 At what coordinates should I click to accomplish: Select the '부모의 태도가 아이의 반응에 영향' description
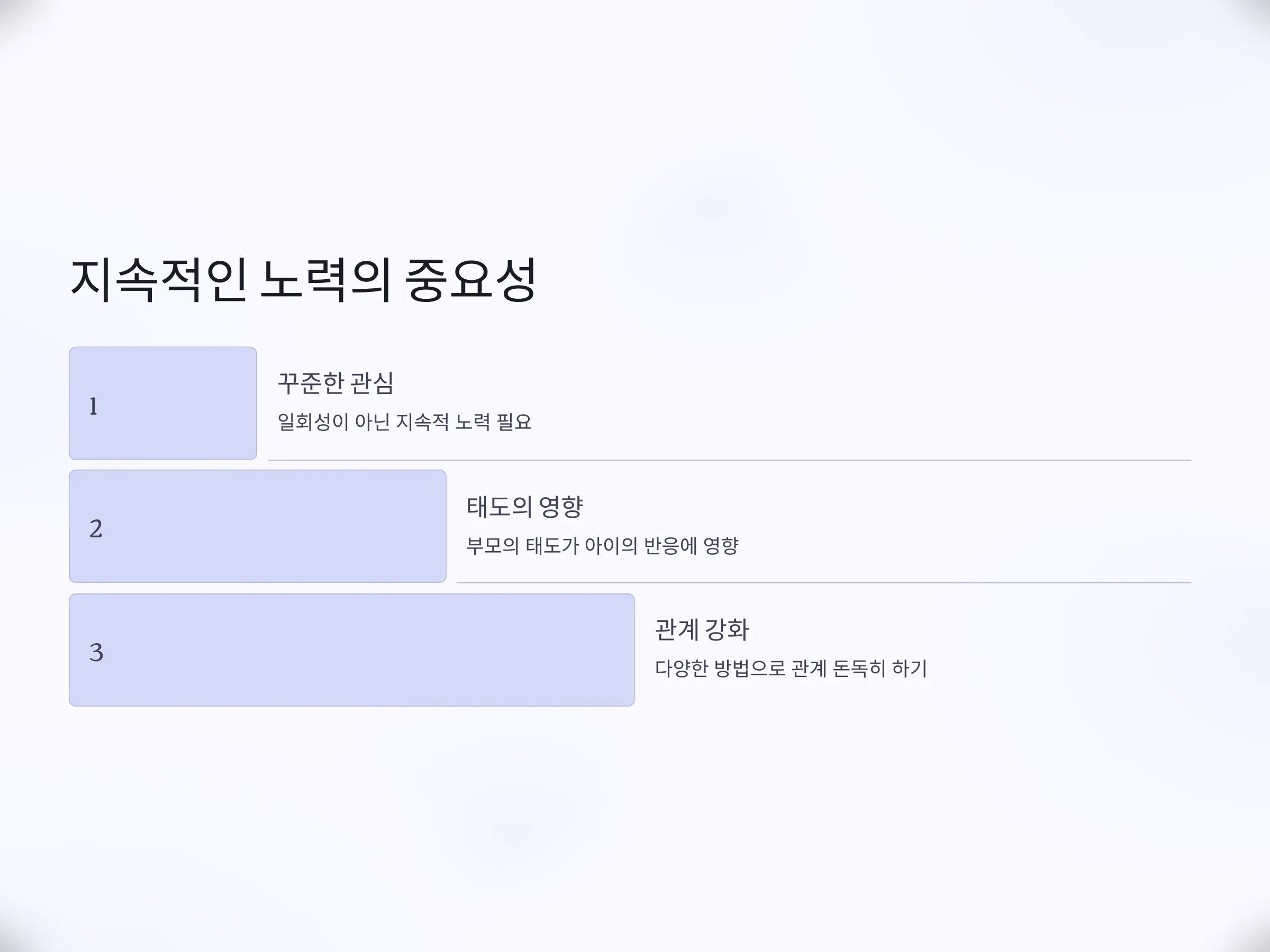602,545
